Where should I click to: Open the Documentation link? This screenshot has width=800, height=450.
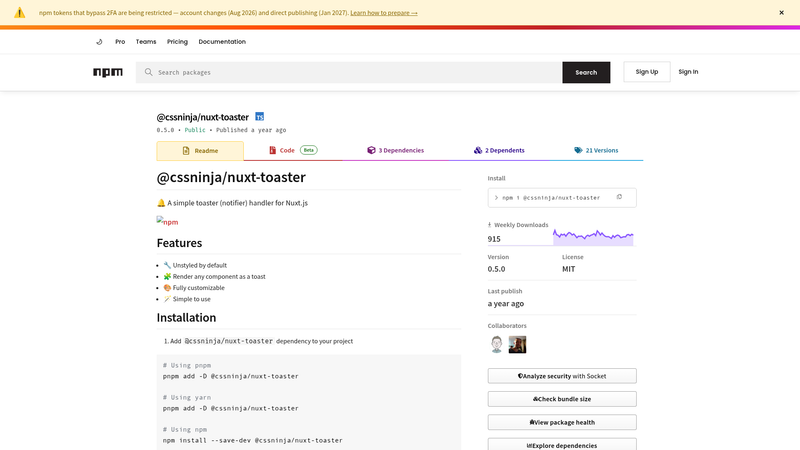[222, 42]
